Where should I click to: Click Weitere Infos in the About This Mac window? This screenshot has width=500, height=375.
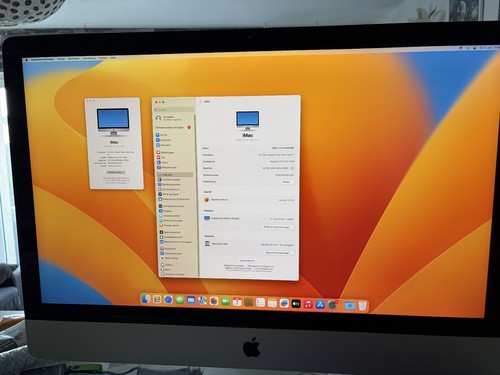click(116, 172)
